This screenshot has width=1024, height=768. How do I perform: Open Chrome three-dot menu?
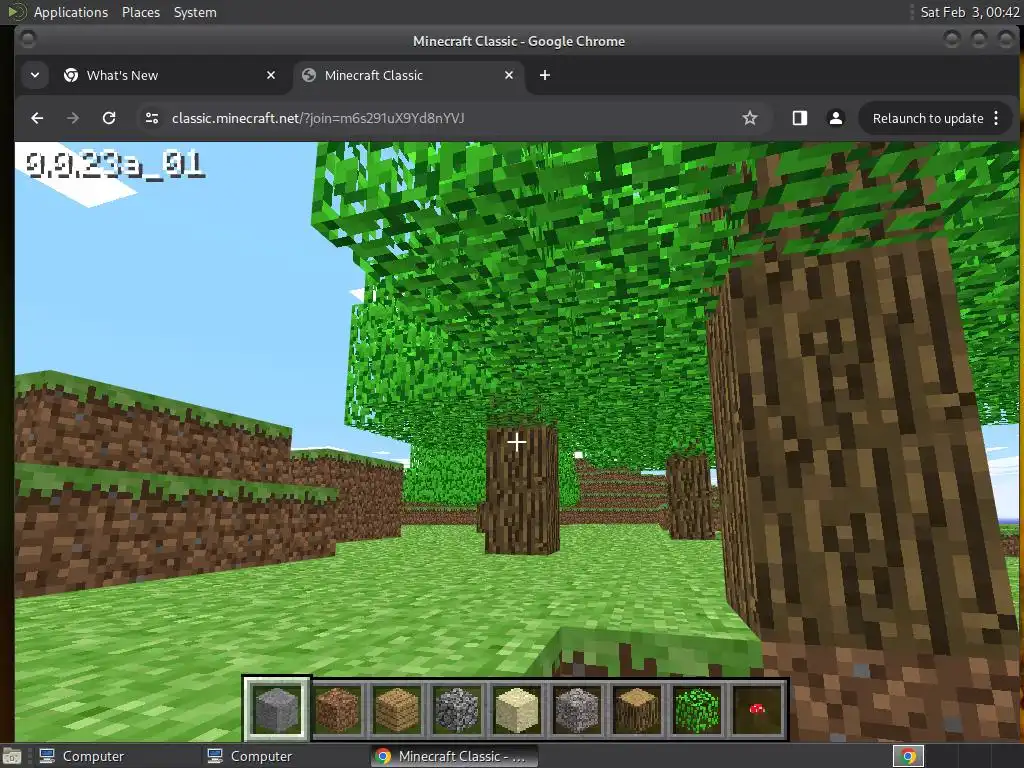click(x=996, y=118)
